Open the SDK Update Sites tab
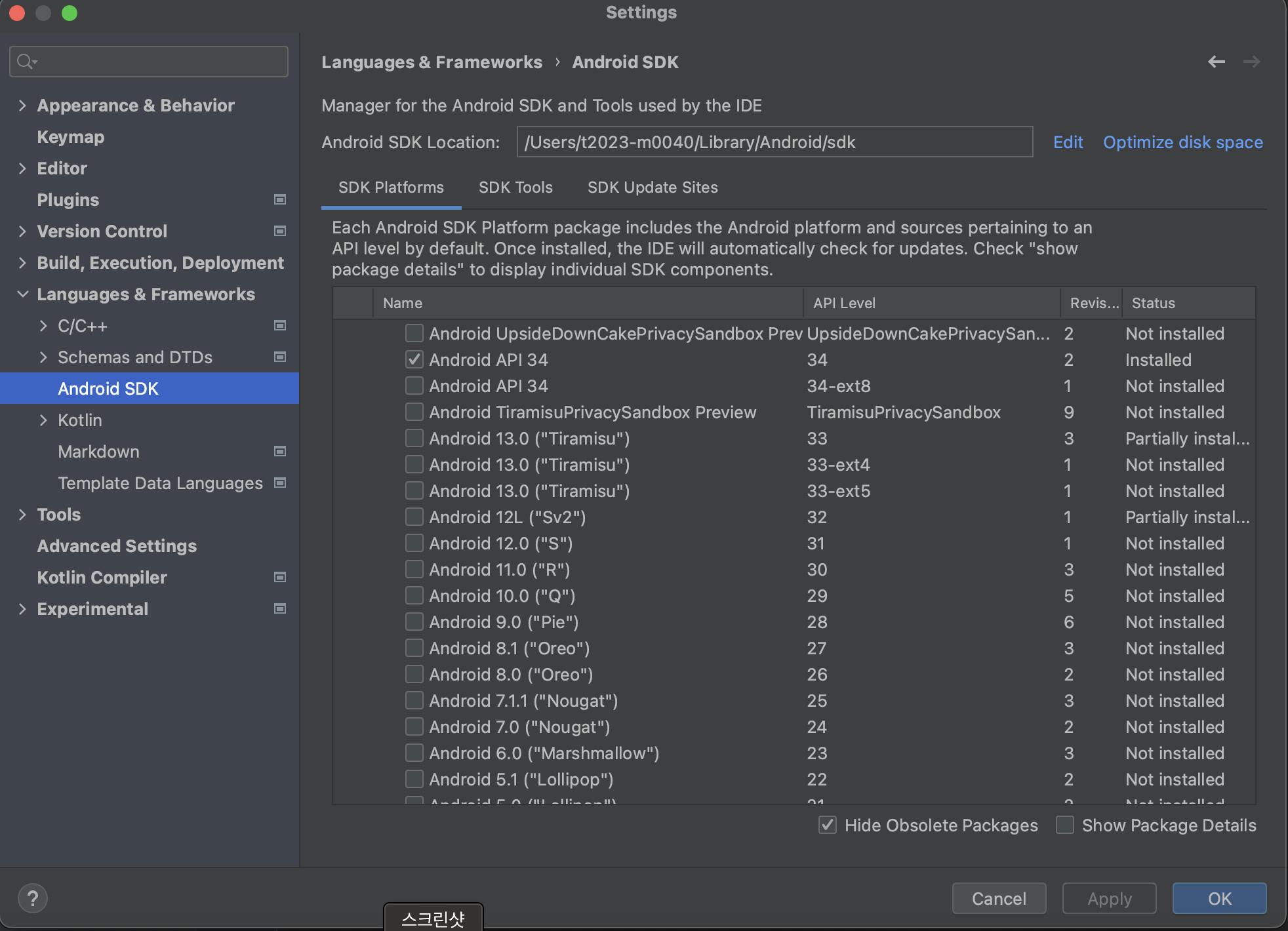1288x931 pixels. [x=653, y=188]
